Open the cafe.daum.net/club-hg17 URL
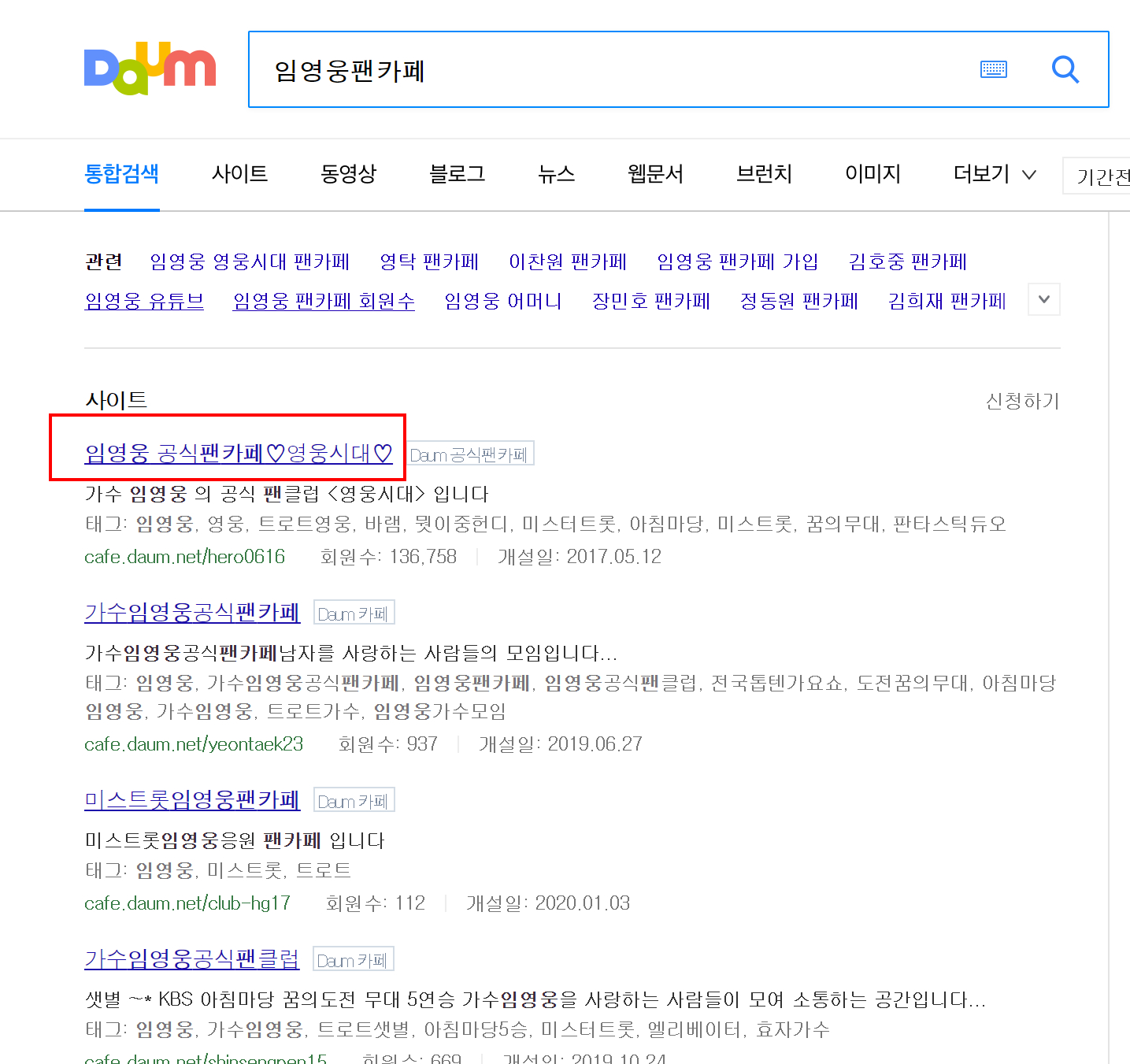The width and height of the screenshot is (1130, 1064). pos(187,903)
